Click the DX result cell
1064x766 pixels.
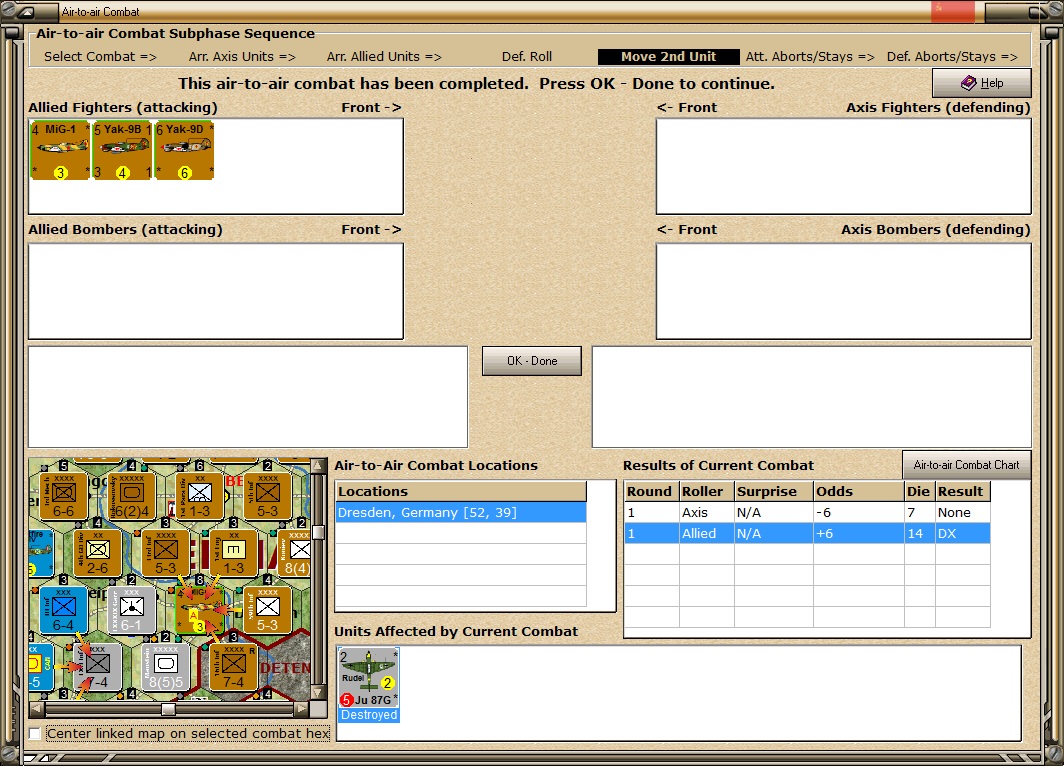[x=962, y=533]
